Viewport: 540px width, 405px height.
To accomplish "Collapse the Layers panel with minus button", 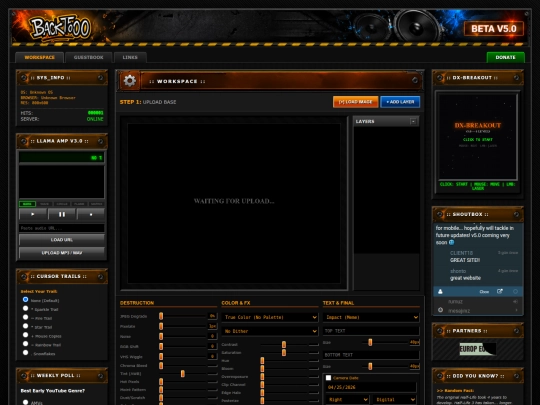I will (x=413, y=121).
